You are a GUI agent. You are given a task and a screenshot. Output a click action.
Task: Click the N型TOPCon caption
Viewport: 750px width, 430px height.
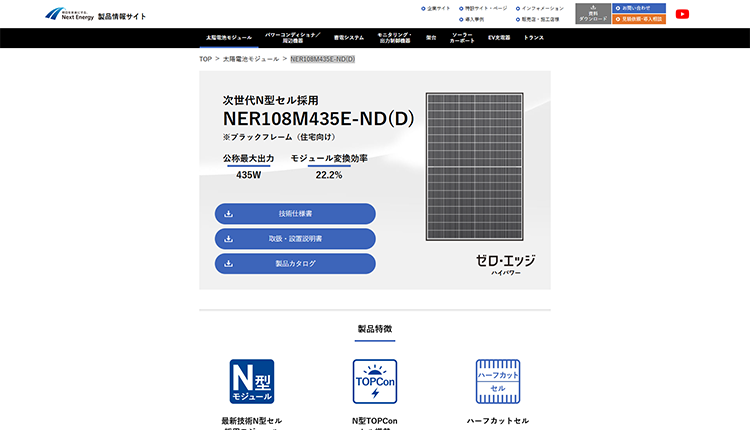(x=375, y=421)
